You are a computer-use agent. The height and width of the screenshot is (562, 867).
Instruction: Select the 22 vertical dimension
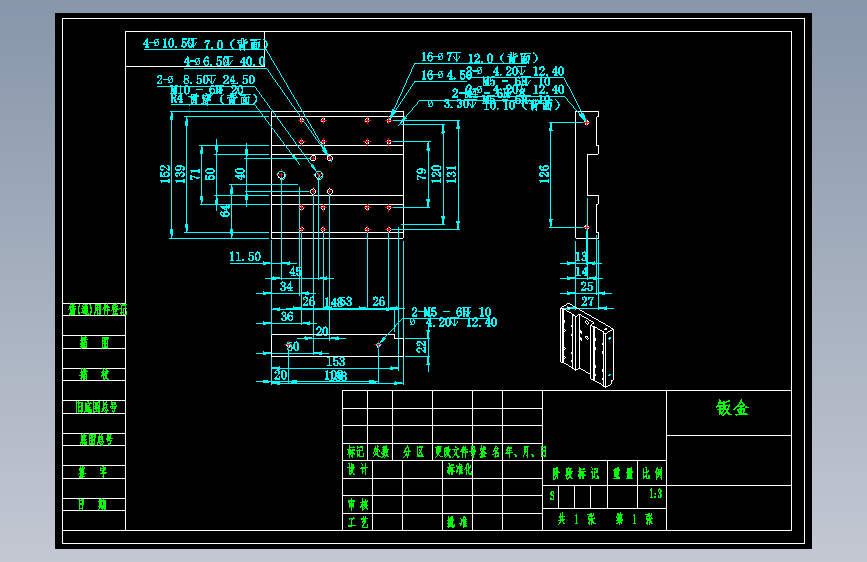(421, 346)
